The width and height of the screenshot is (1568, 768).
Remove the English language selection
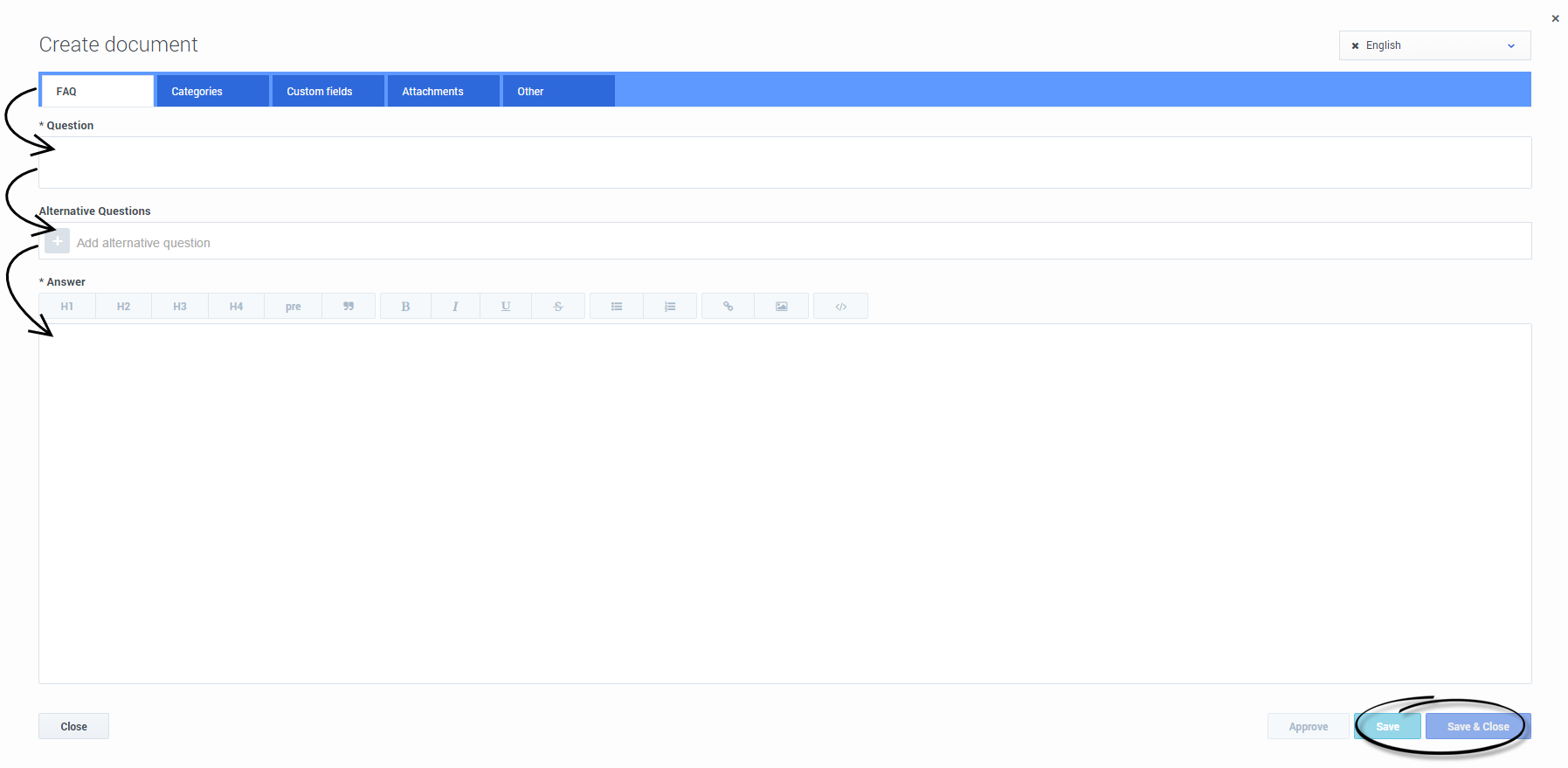(x=1355, y=45)
